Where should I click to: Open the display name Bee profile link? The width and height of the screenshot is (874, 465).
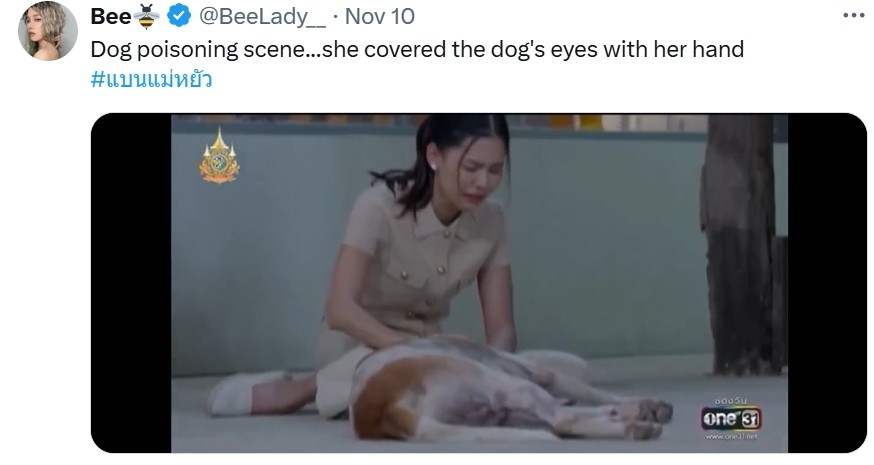coord(111,16)
